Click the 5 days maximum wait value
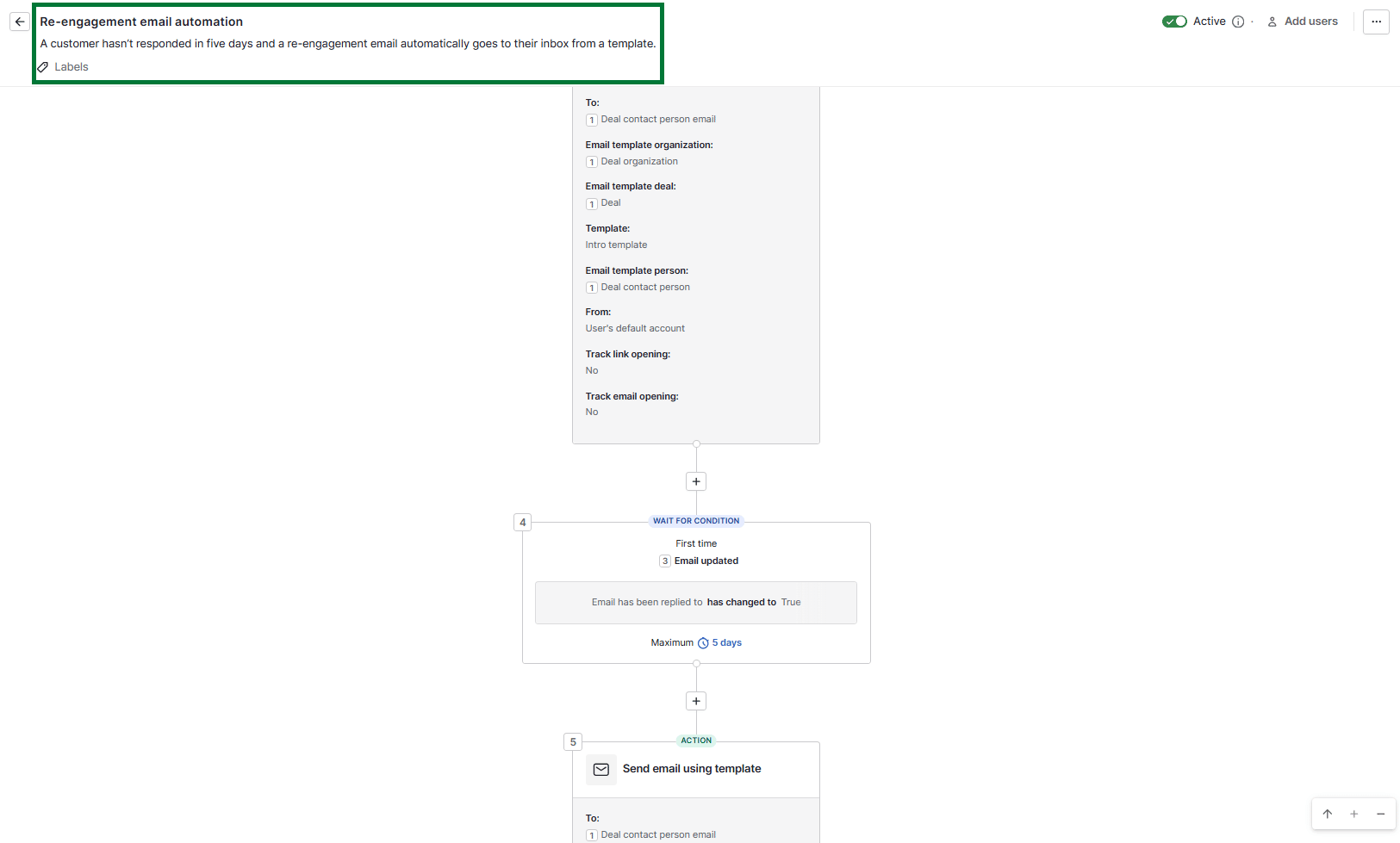 point(726,642)
